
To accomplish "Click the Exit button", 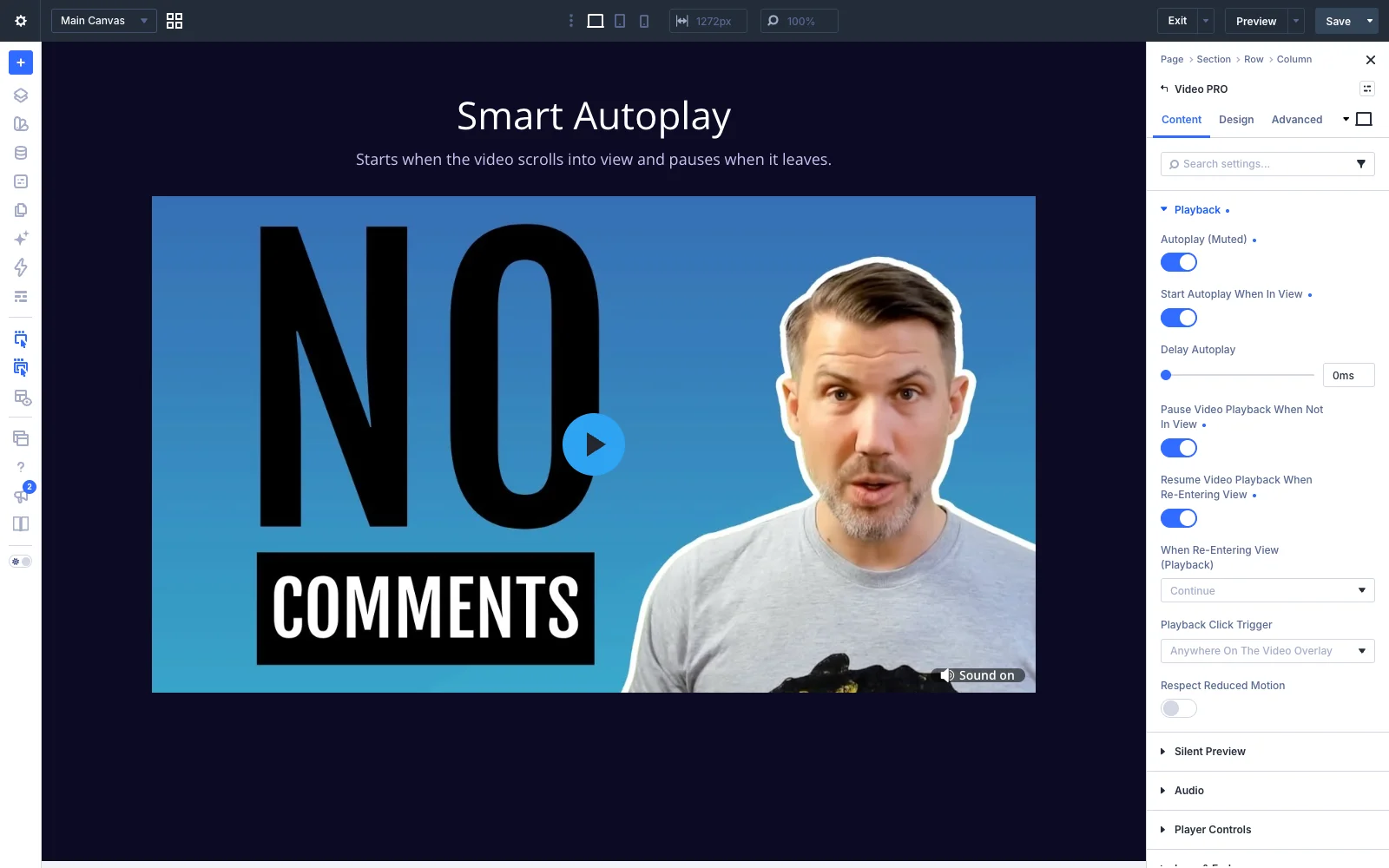I will pos(1177,21).
